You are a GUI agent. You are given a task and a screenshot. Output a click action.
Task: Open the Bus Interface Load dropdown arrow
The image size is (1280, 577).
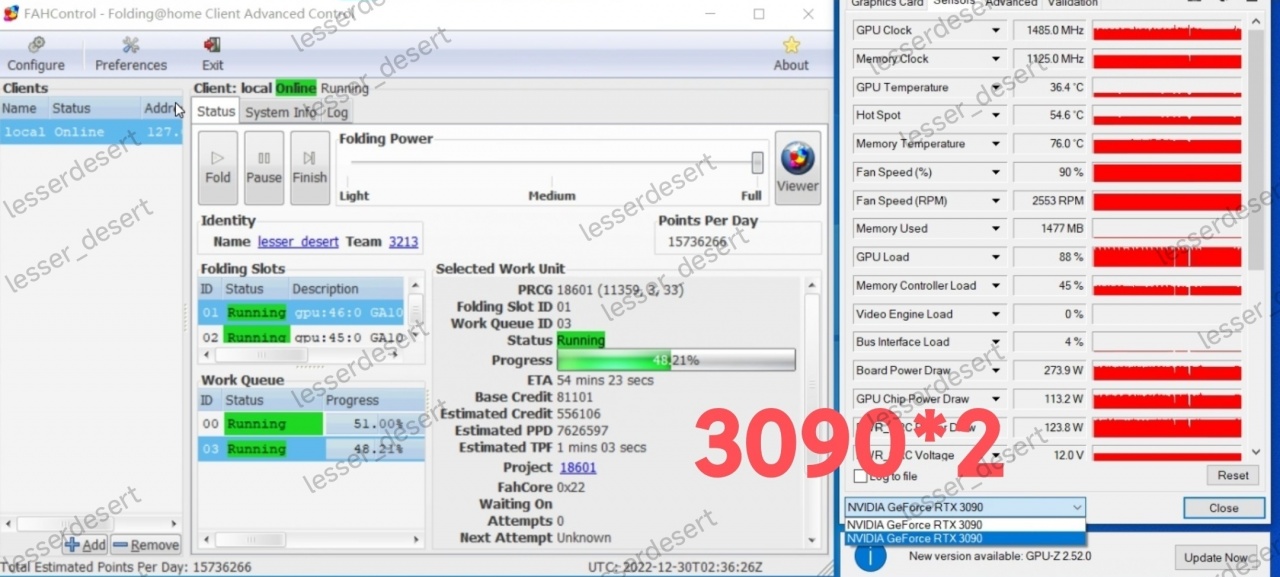coord(996,342)
